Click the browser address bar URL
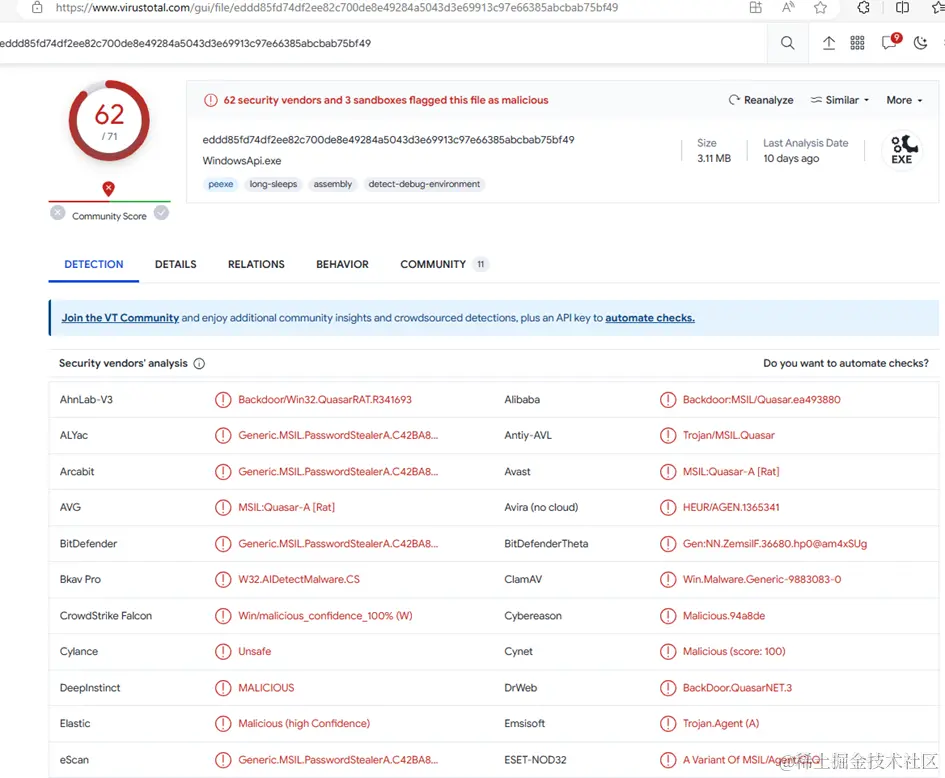 coord(336,8)
